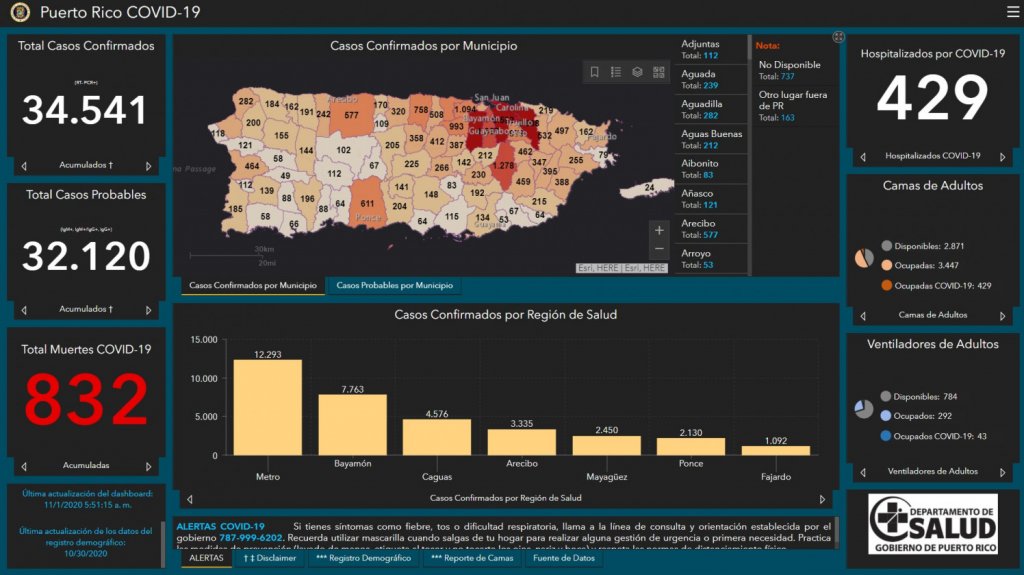Zoom in on the map with plus button

click(x=659, y=230)
